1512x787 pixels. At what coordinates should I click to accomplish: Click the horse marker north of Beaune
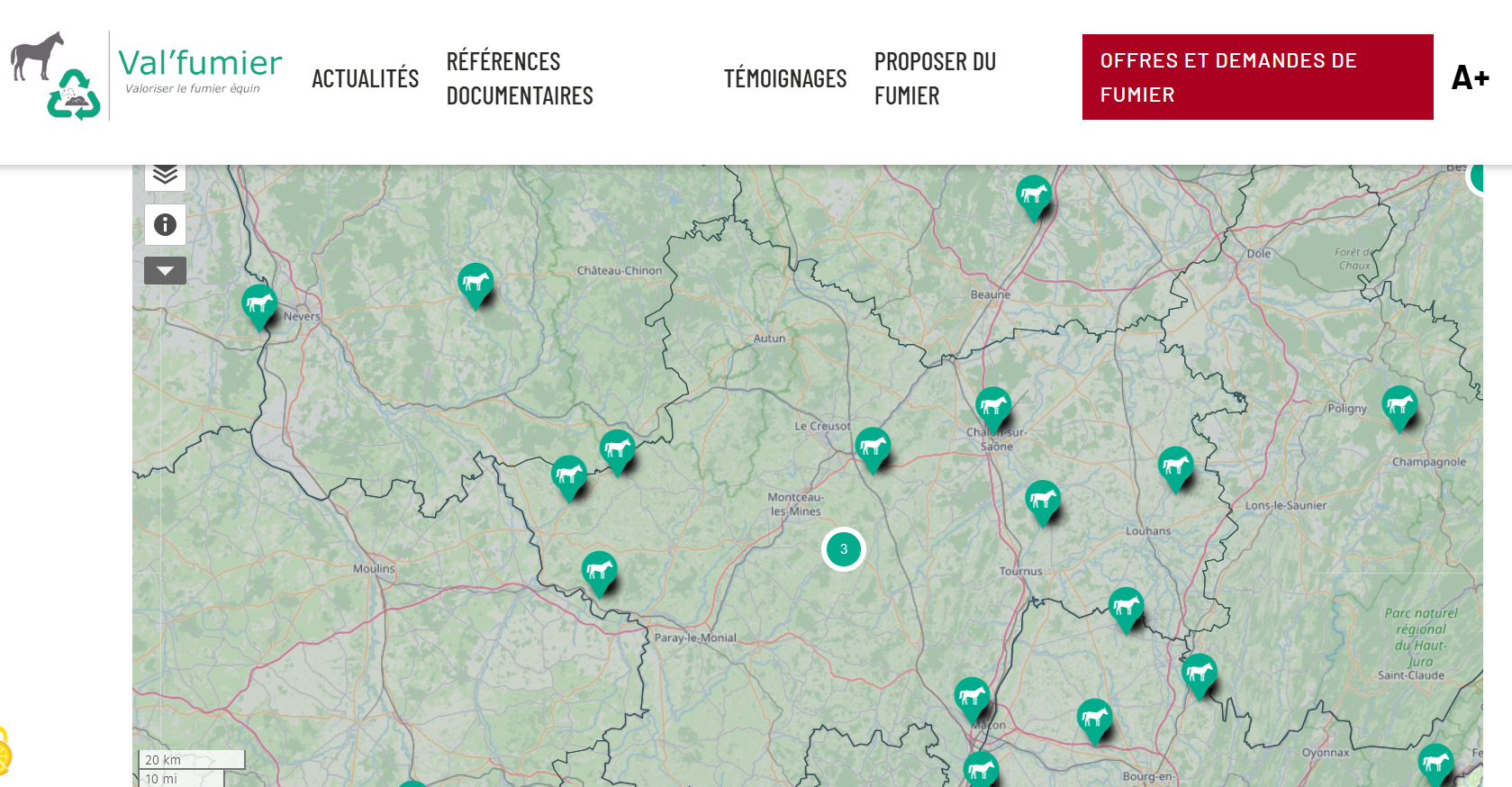[x=1034, y=194]
